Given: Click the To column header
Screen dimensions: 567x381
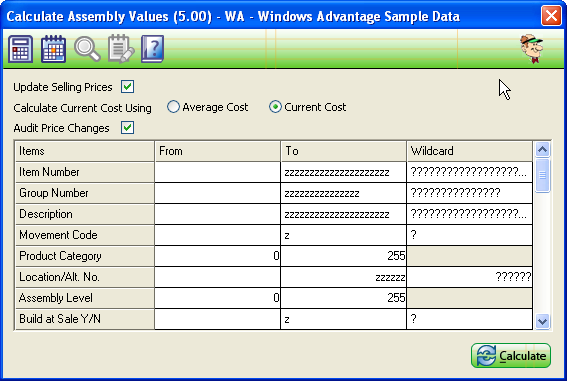Looking at the screenshot, I should point(344,151).
